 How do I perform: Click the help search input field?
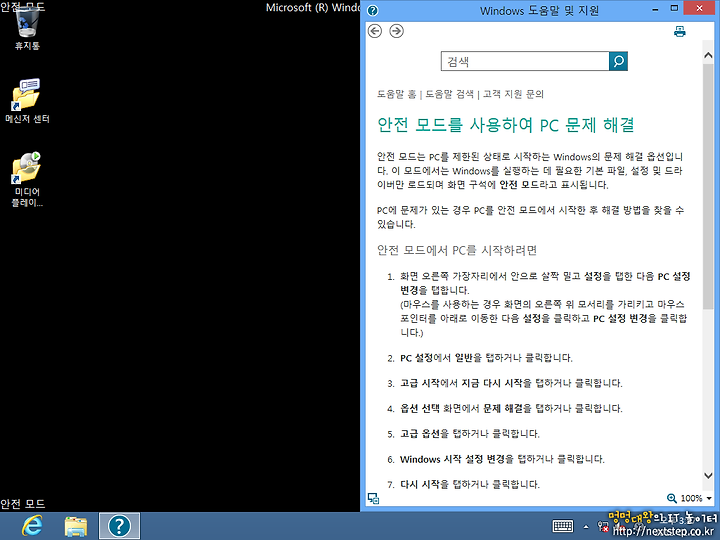[525, 61]
